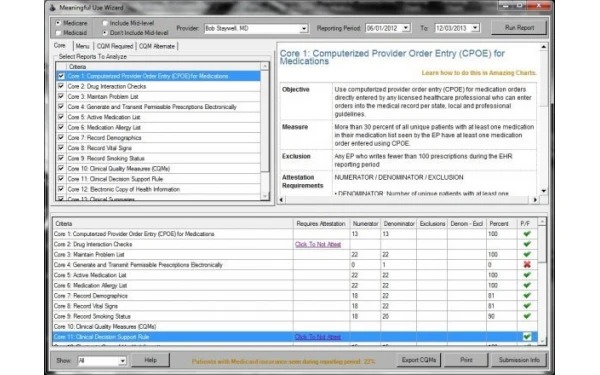Viewport: 600px width, 375px height.
Task: Click scroll-down arrow in objective details panel
Action: 543,191
